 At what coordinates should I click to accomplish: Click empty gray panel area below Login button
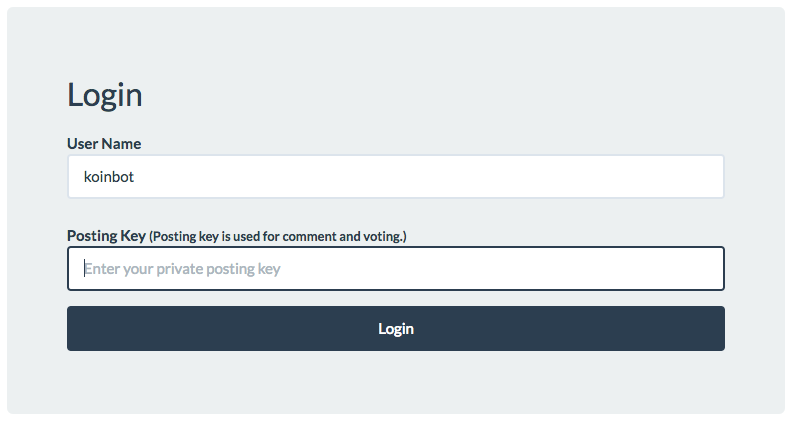pos(395,383)
